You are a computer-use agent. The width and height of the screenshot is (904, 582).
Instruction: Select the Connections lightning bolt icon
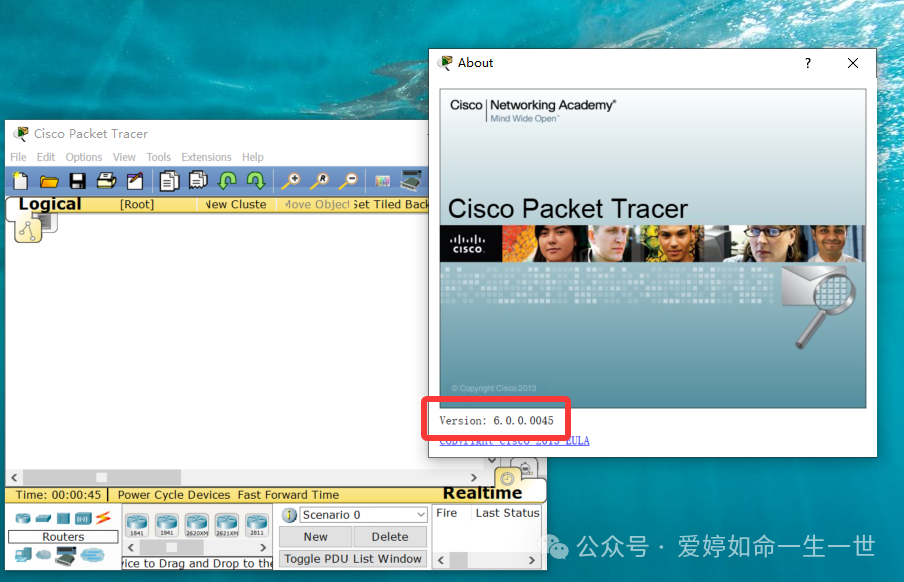point(103,517)
